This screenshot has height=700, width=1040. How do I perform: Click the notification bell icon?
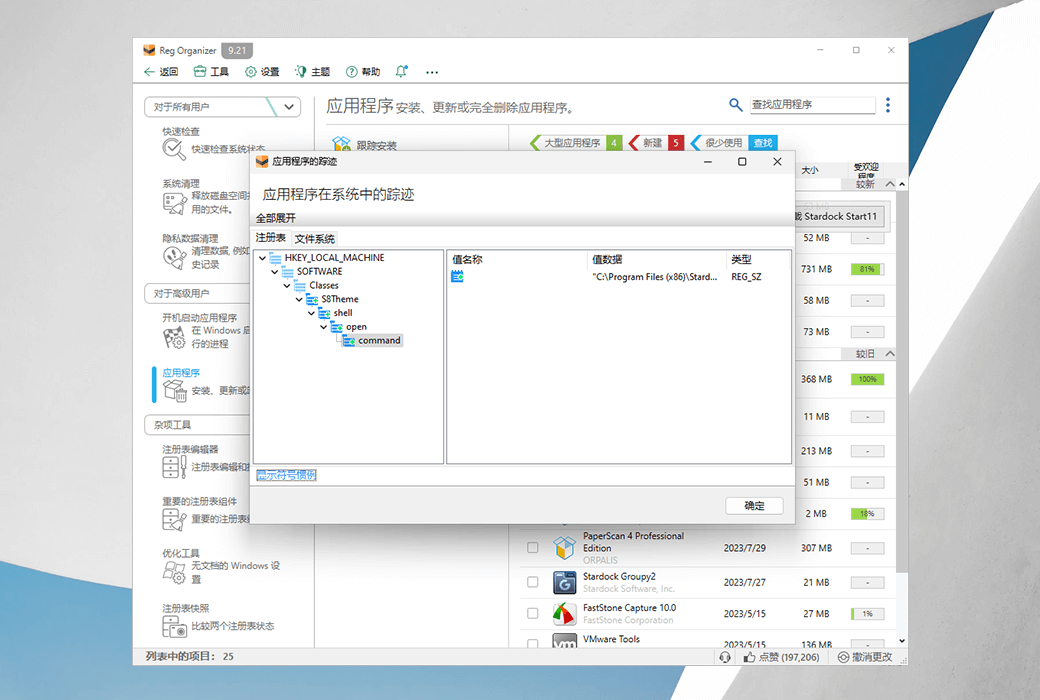(400, 71)
